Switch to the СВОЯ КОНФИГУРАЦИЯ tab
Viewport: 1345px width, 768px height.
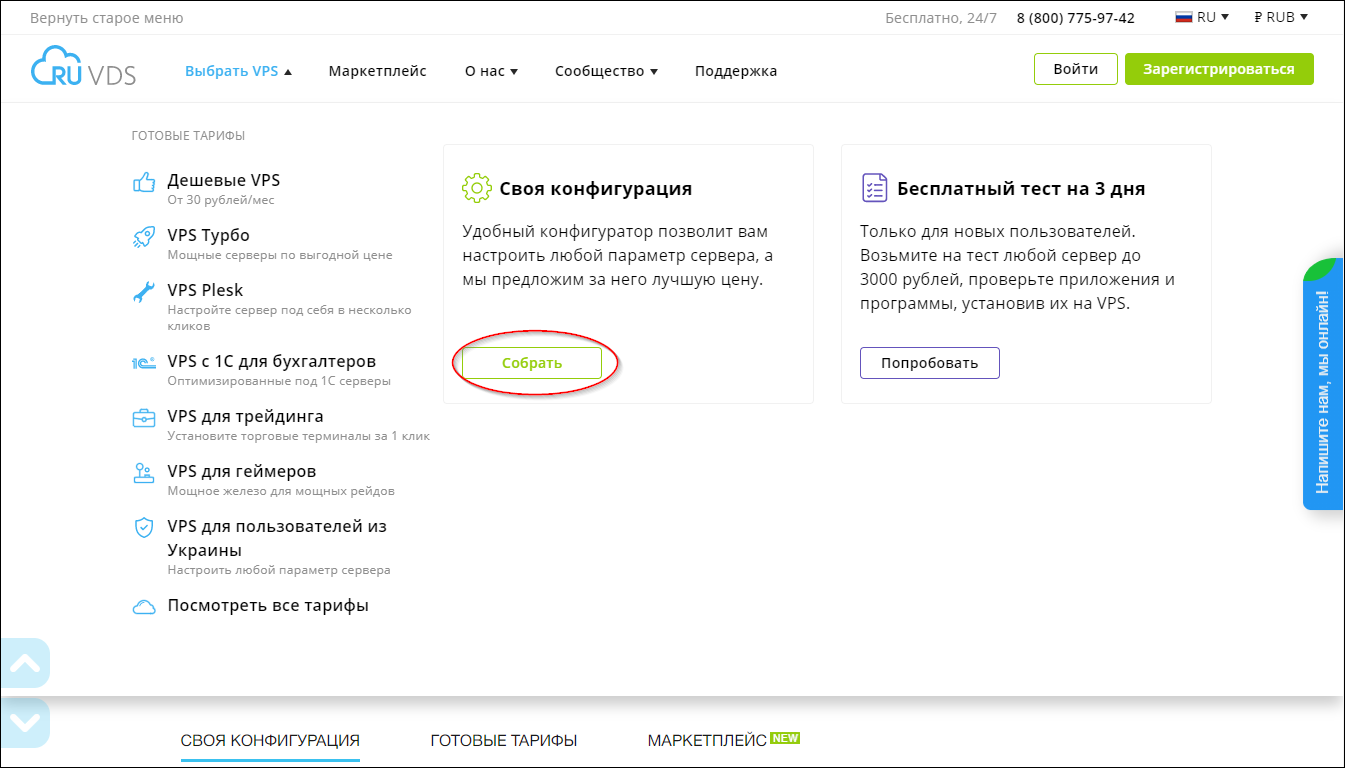270,741
